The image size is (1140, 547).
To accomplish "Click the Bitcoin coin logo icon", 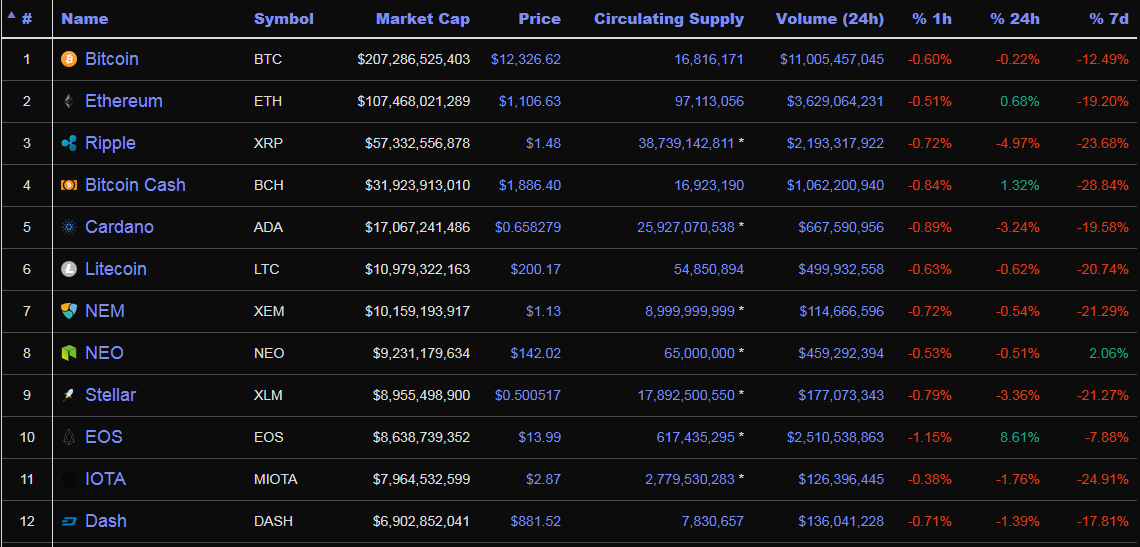I will click(69, 59).
